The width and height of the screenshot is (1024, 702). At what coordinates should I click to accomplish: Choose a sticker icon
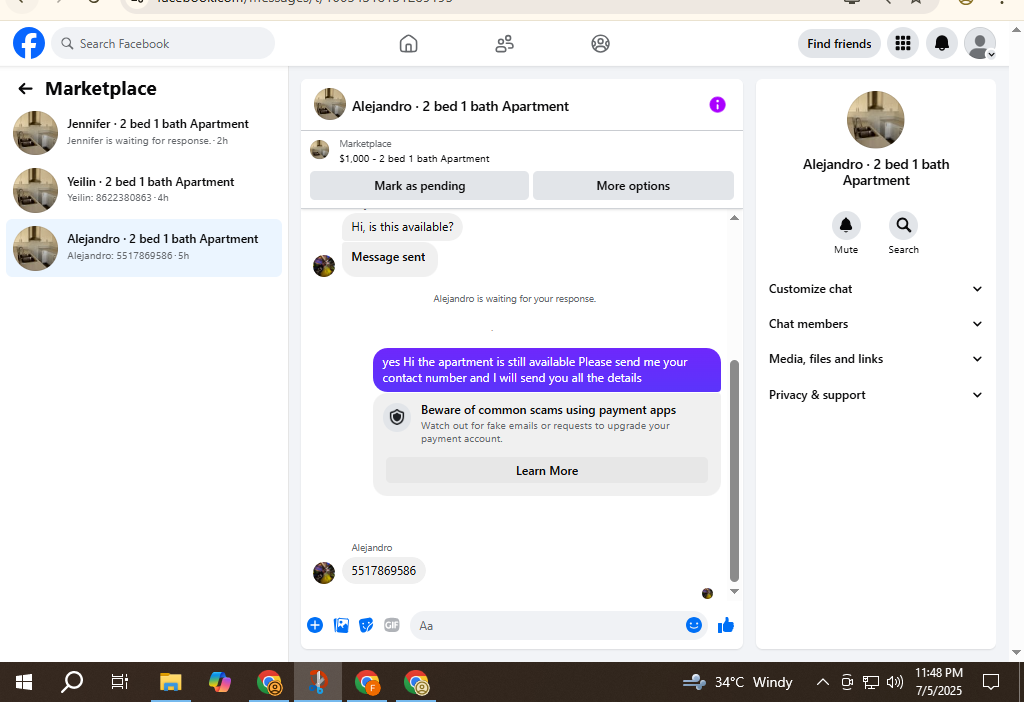(366, 626)
